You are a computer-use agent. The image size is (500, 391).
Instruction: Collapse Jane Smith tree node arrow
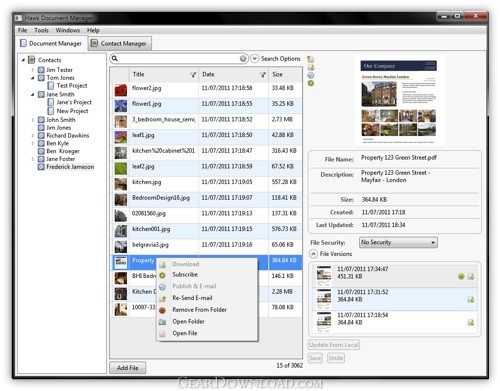tap(33, 94)
